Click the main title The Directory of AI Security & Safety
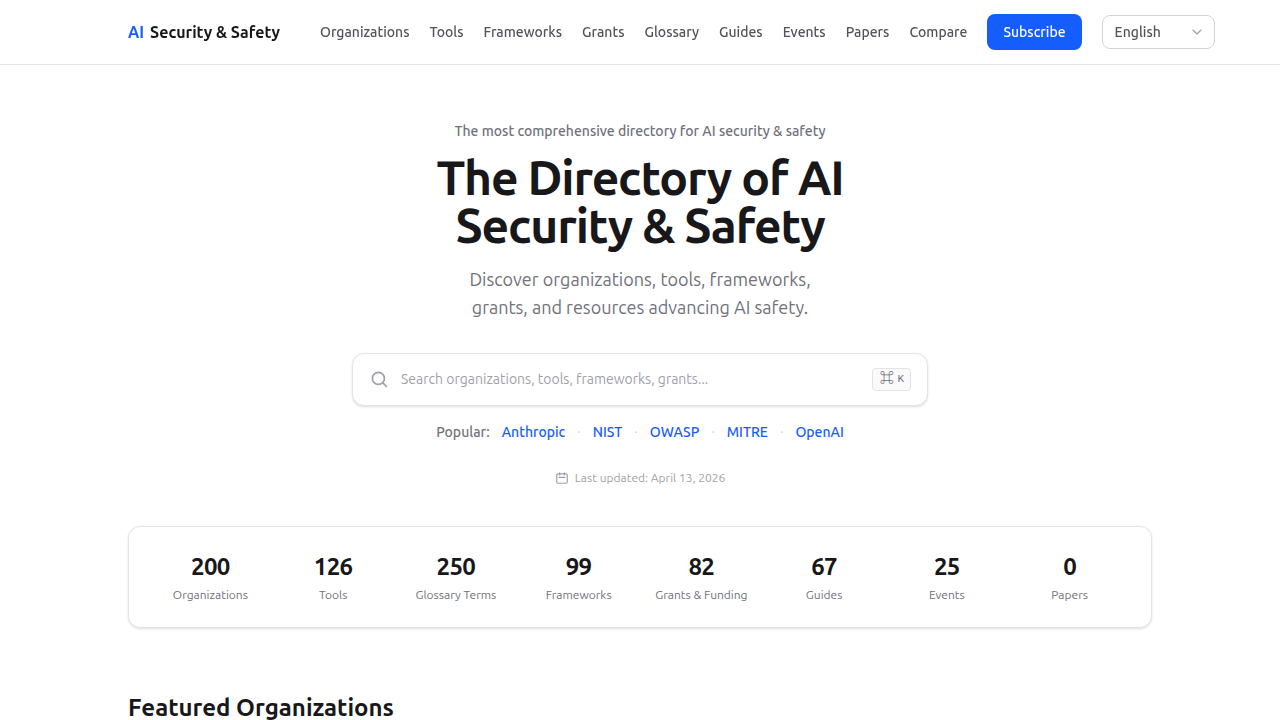This screenshot has height=720, width=1280. [x=640, y=202]
